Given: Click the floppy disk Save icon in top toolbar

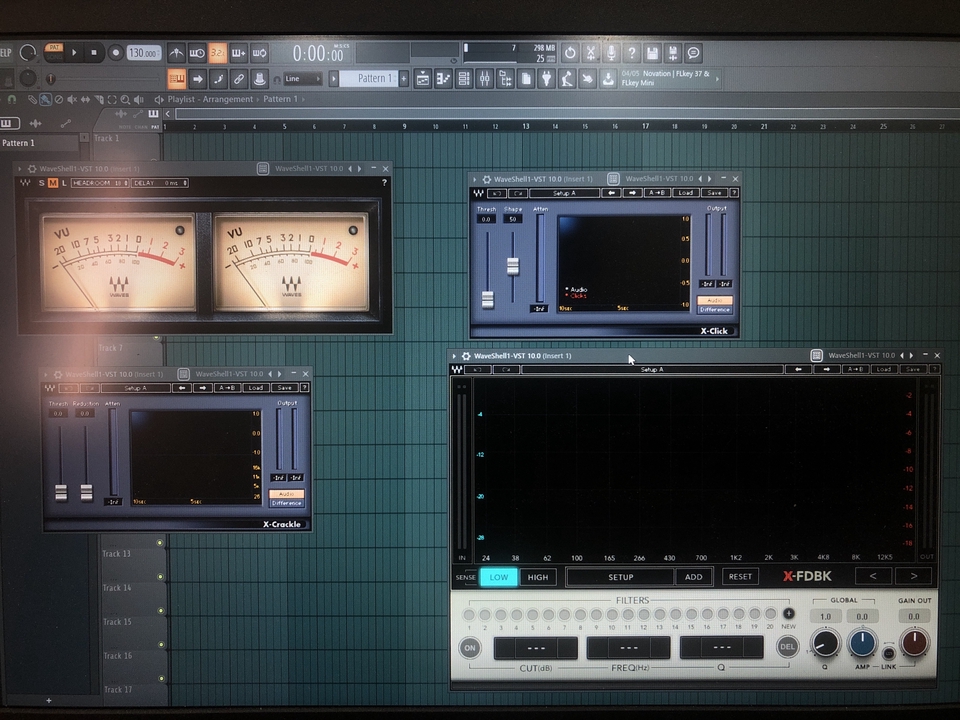Looking at the screenshot, I should 652,53.
